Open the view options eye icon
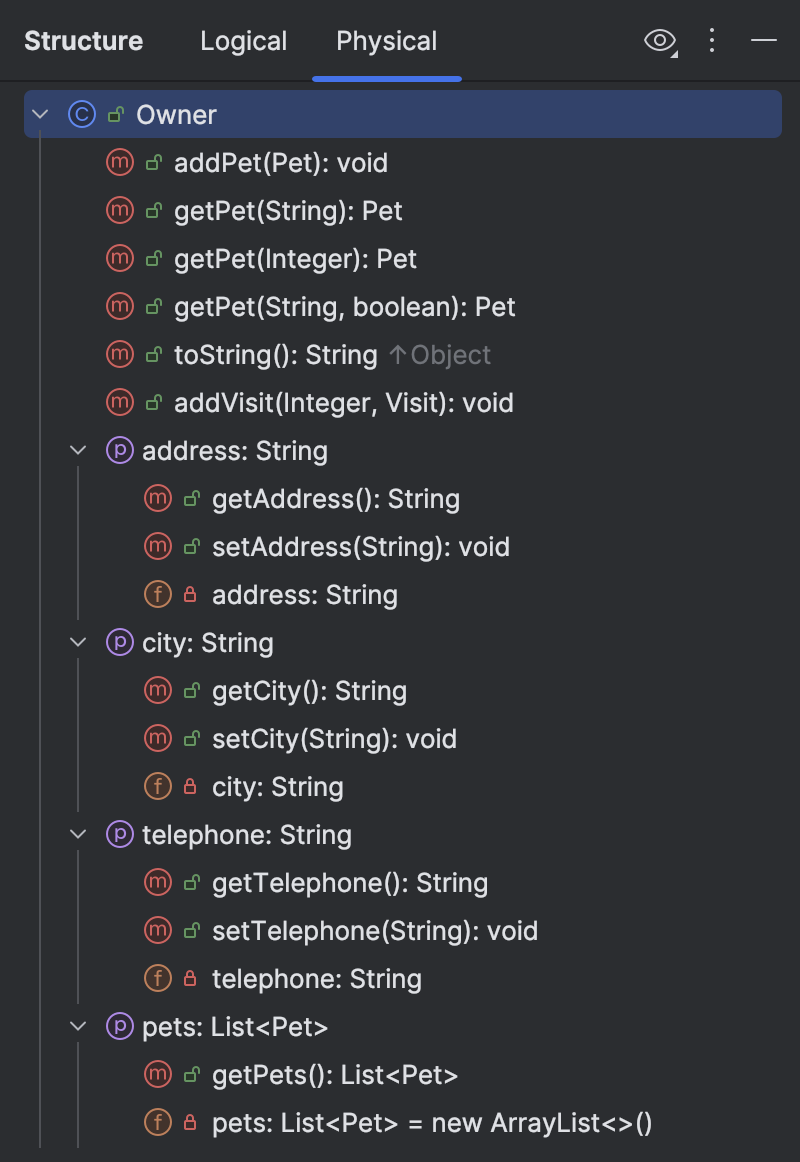 (x=658, y=41)
